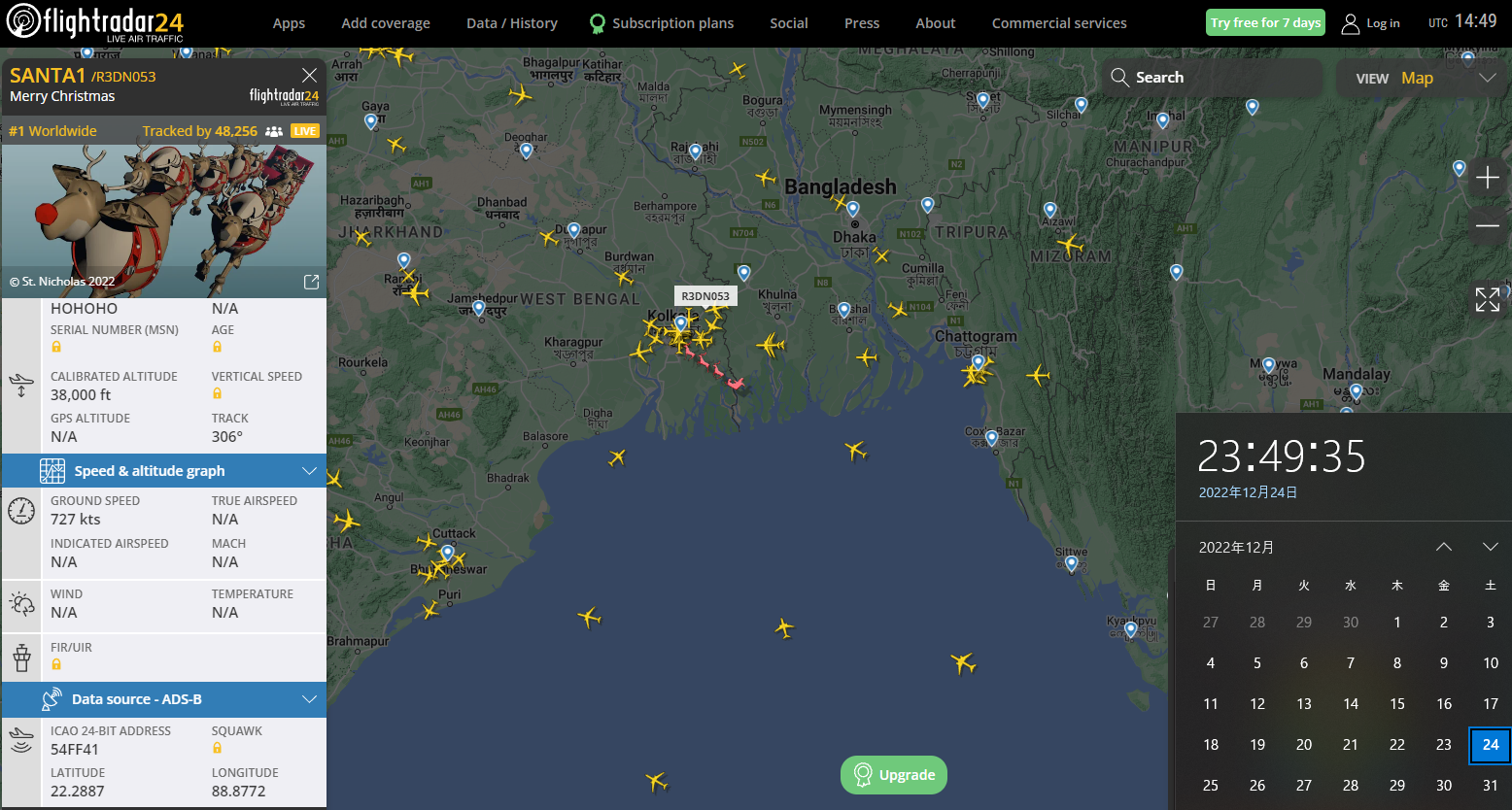The image size is (1512, 810).
Task: Click the Santa reindeer photo
Action: pos(164,221)
